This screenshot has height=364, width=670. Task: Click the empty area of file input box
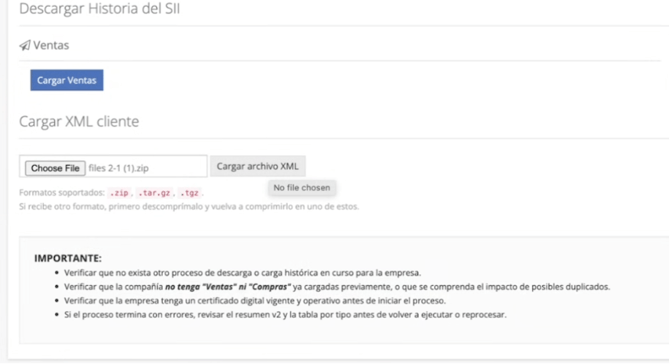click(177, 167)
